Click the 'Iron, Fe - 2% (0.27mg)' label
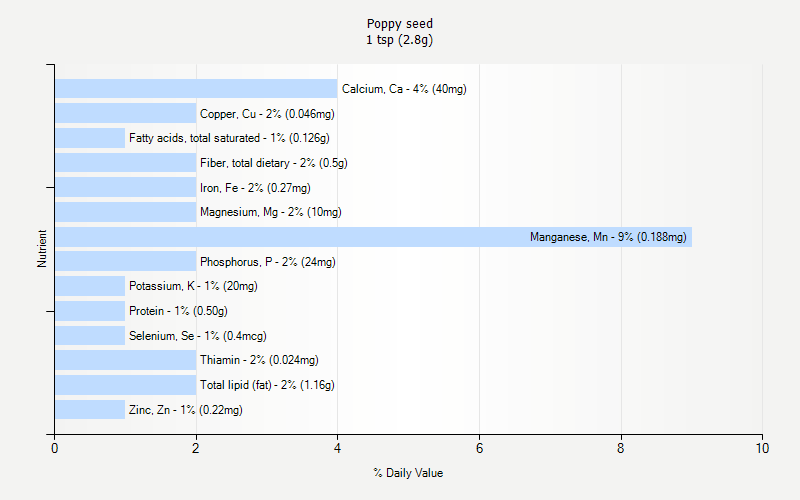This screenshot has height=500, width=800. pyautogui.click(x=255, y=188)
